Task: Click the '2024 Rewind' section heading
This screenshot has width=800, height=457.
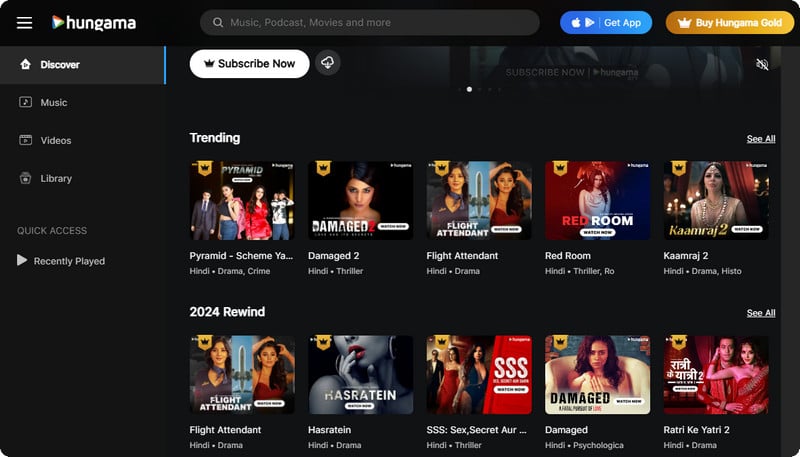Action: [227, 312]
